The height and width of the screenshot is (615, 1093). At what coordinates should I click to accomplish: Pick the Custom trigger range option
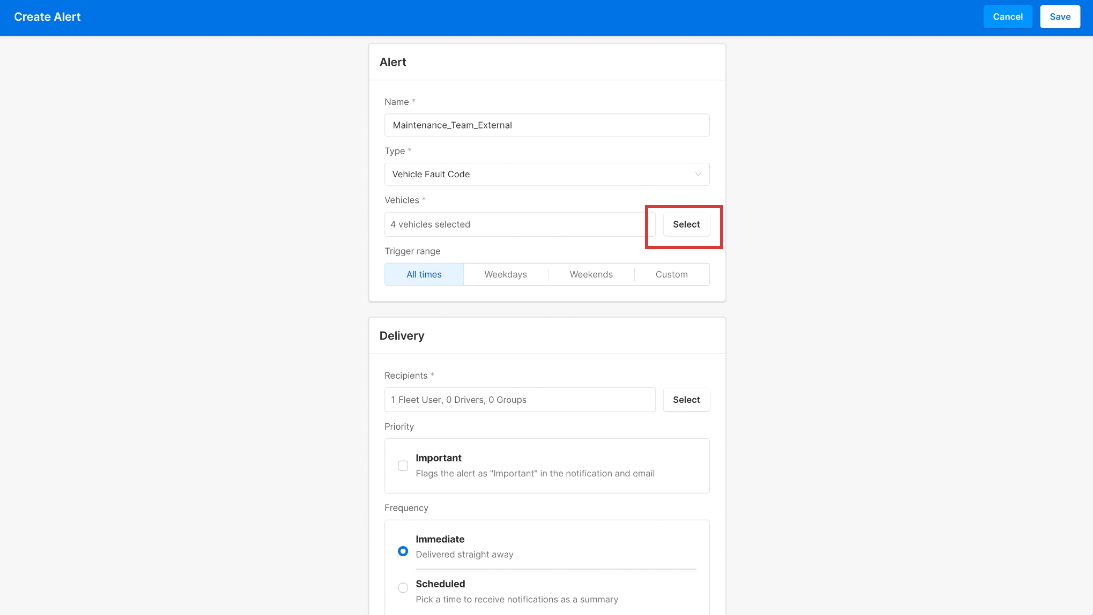pyautogui.click(x=671, y=274)
